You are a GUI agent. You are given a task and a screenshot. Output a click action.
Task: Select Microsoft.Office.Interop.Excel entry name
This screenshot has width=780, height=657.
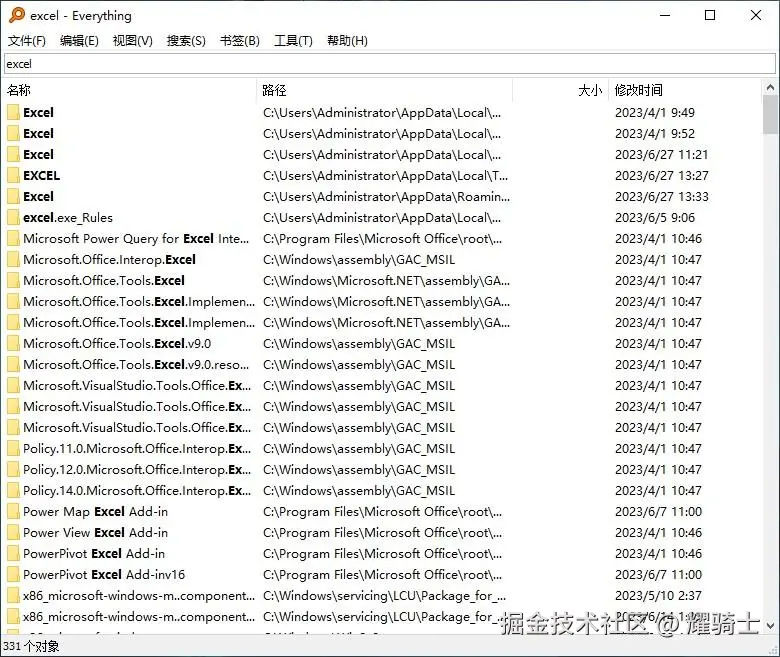(109, 259)
